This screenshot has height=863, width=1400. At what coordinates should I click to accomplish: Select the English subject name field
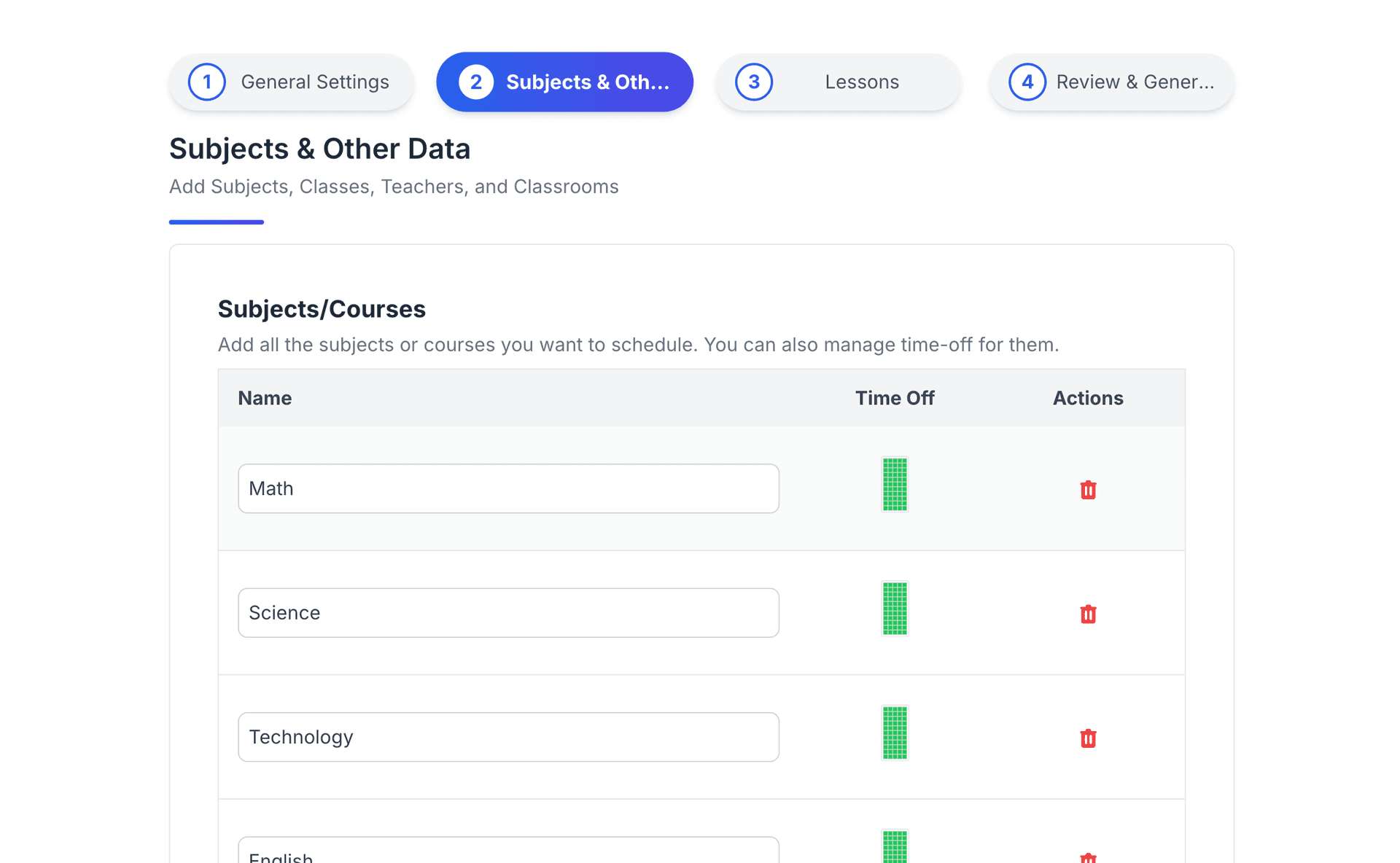pos(508,853)
